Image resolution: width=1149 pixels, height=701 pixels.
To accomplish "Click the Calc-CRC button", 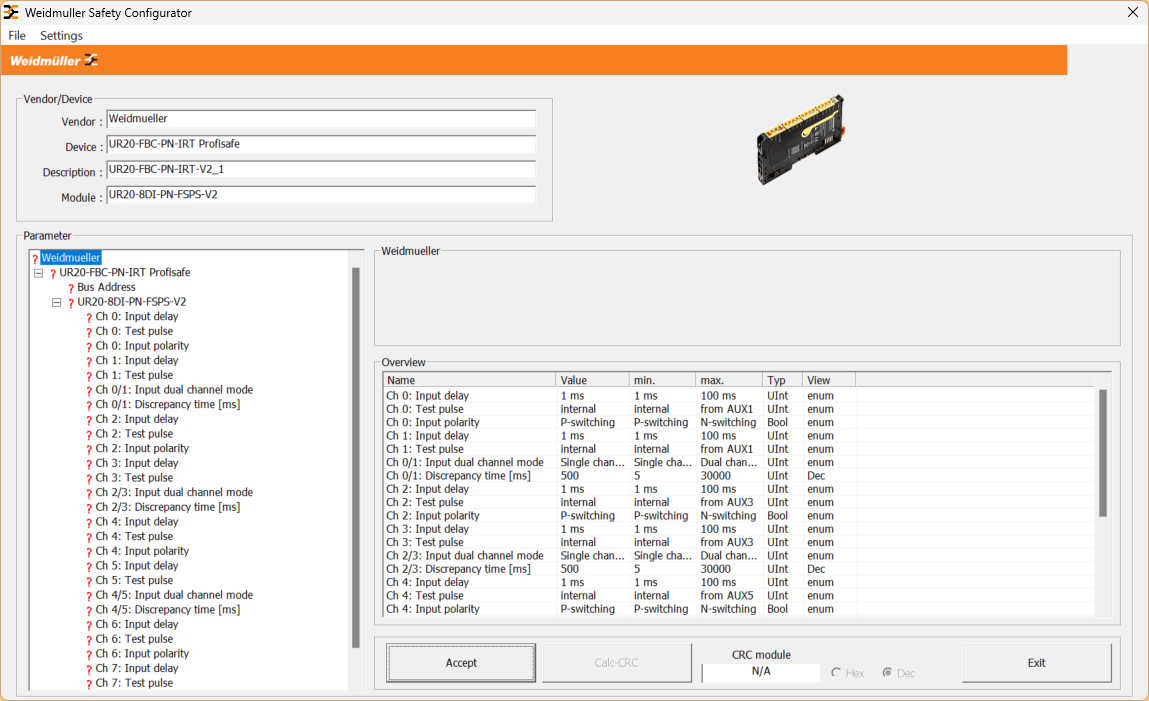I will 616,662.
